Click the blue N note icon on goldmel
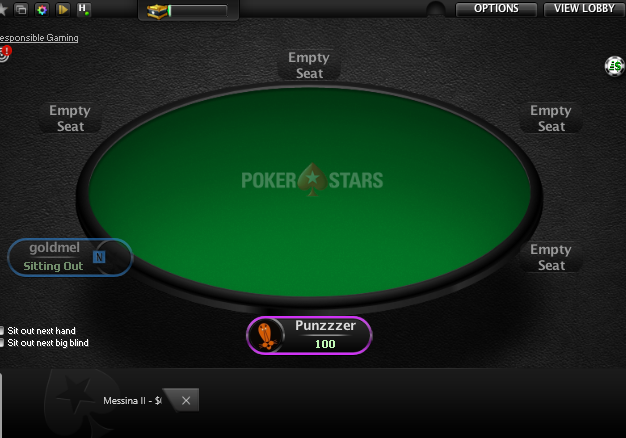Image resolution: width=626 pixels, height=438 pixels. 99,257
